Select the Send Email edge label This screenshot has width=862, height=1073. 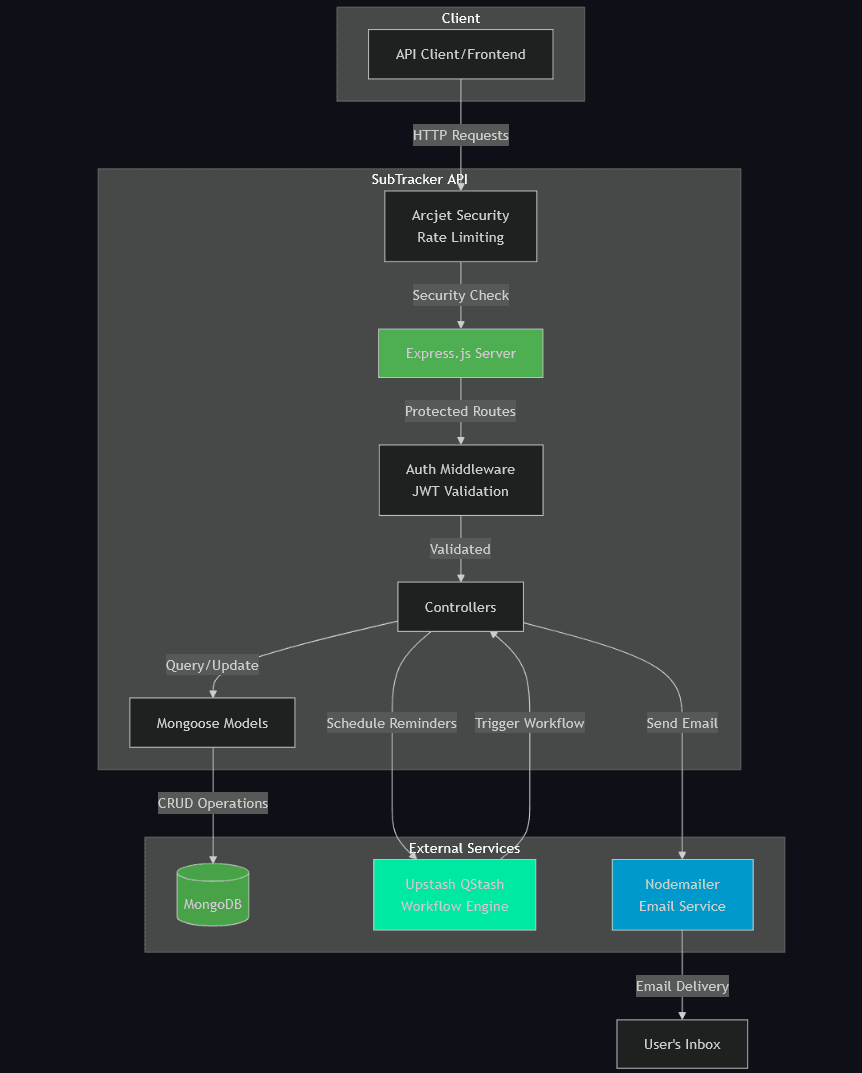click(x=682, y=723)
